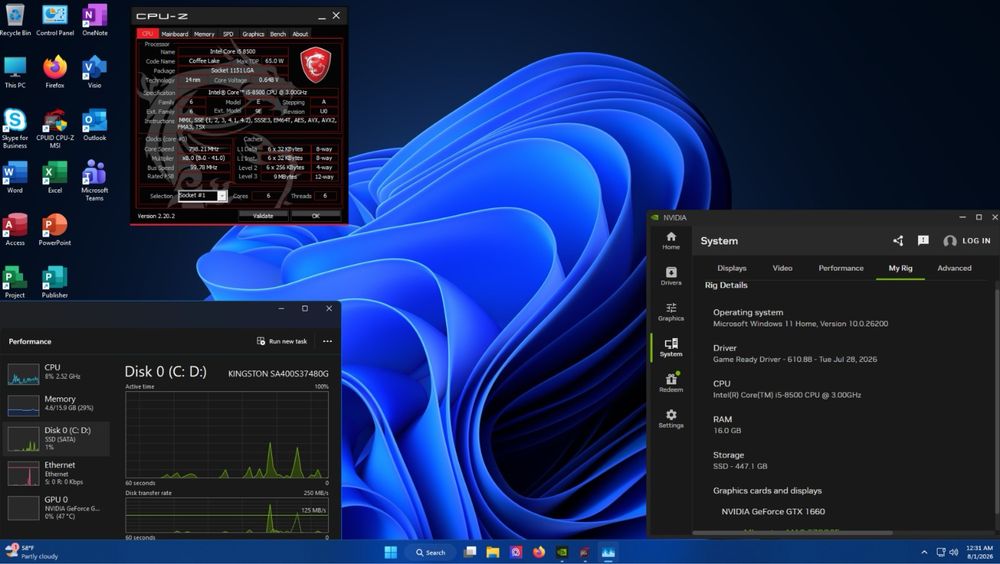This screenshot has height=564, width=1000.
Task: Open the three-dot more menu in Task Manager
Action: [327, 341]
